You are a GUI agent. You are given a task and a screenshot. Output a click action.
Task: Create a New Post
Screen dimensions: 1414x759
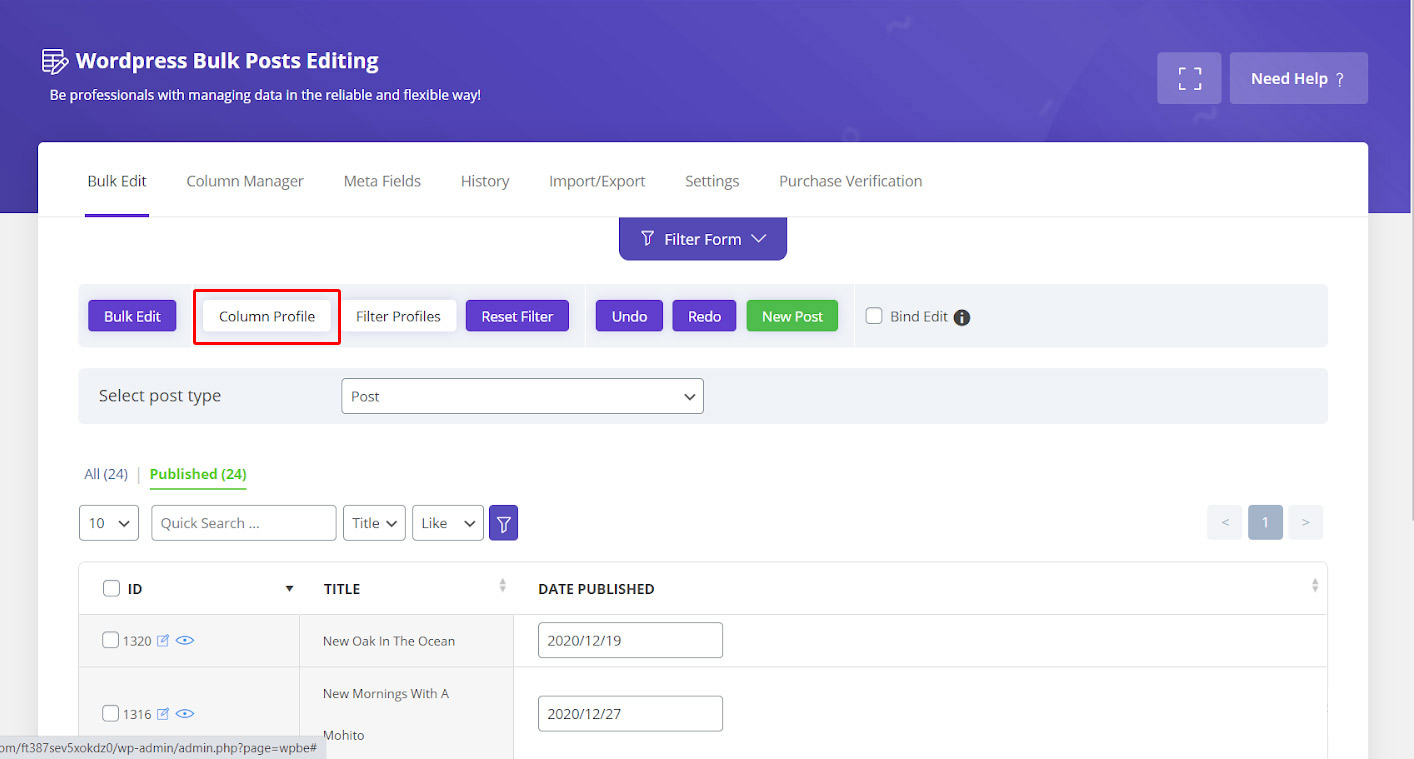tap(792, 316)
